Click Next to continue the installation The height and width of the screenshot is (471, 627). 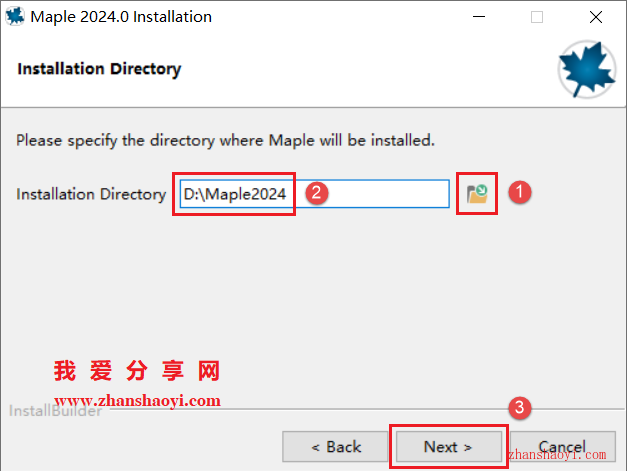point(449,447)
